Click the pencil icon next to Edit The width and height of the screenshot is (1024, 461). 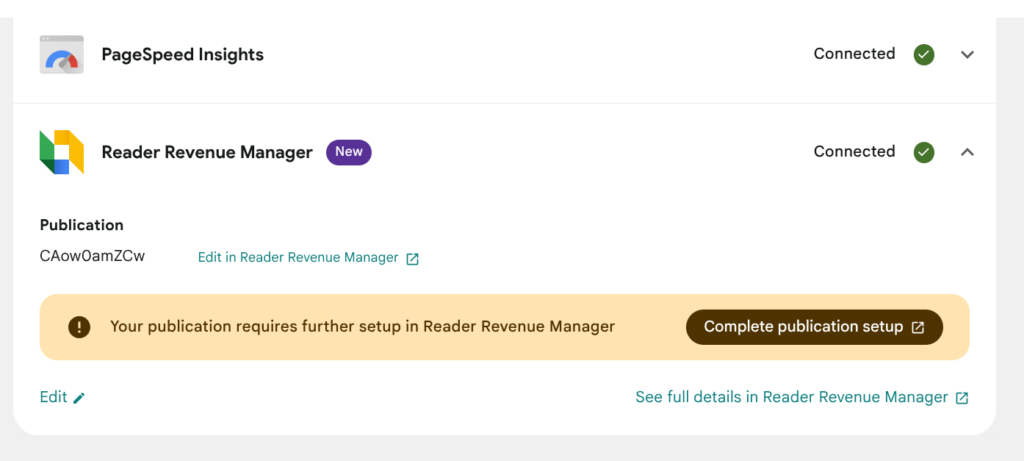[x=79, y=398]
